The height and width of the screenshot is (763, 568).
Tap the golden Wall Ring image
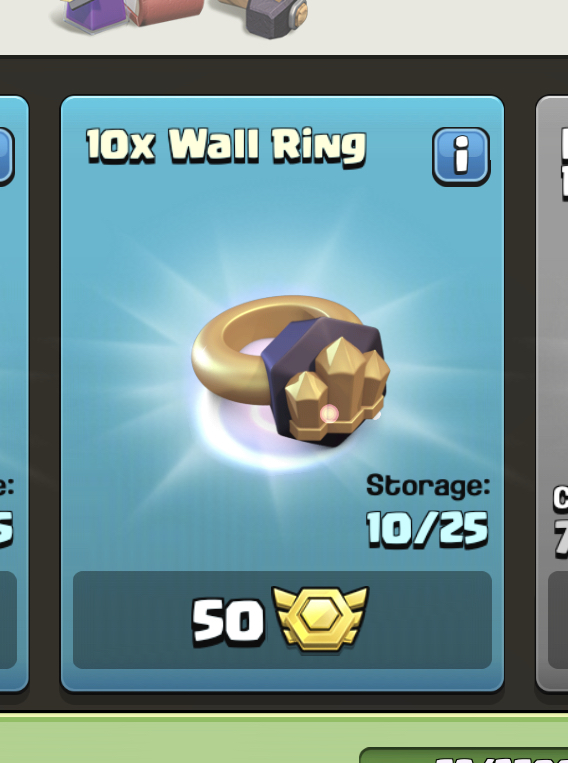(x=291, y=371)
